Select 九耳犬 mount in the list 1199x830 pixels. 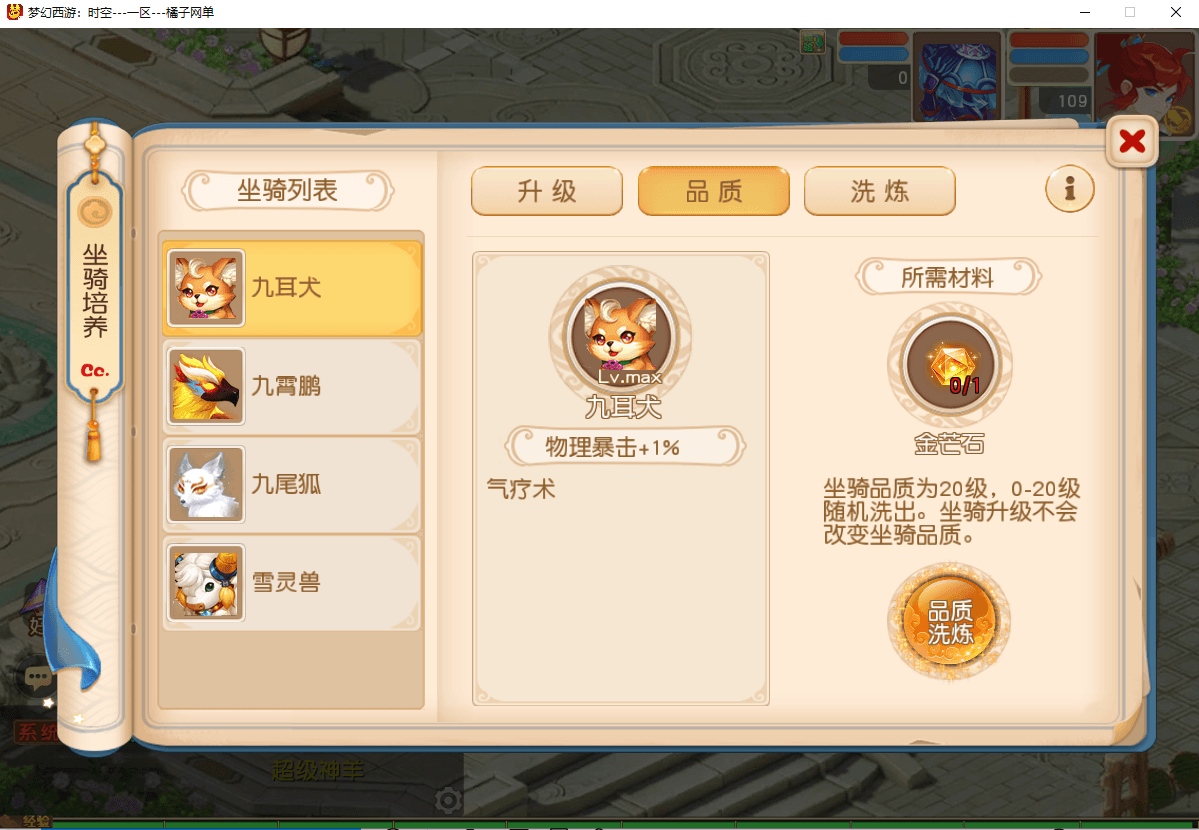pyautogui.click(x=291, y=288)
